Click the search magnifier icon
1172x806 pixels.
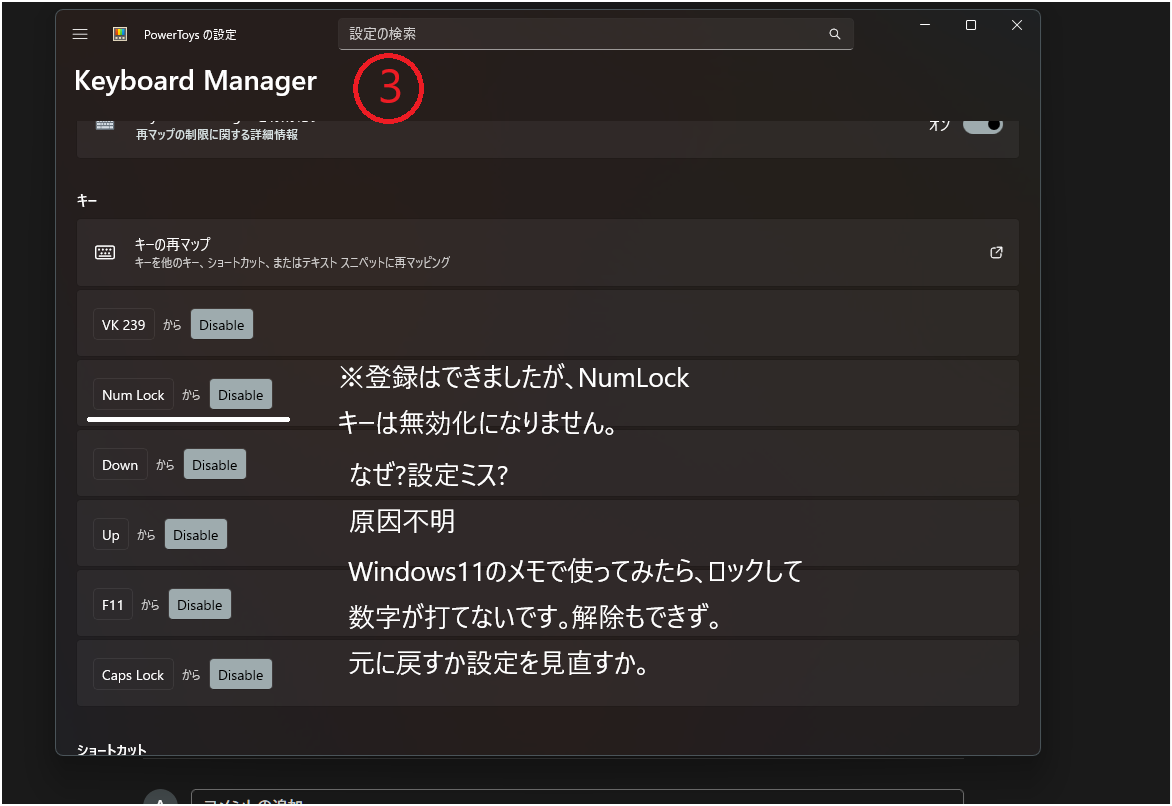pyautogui.click(x=834, y=34)
